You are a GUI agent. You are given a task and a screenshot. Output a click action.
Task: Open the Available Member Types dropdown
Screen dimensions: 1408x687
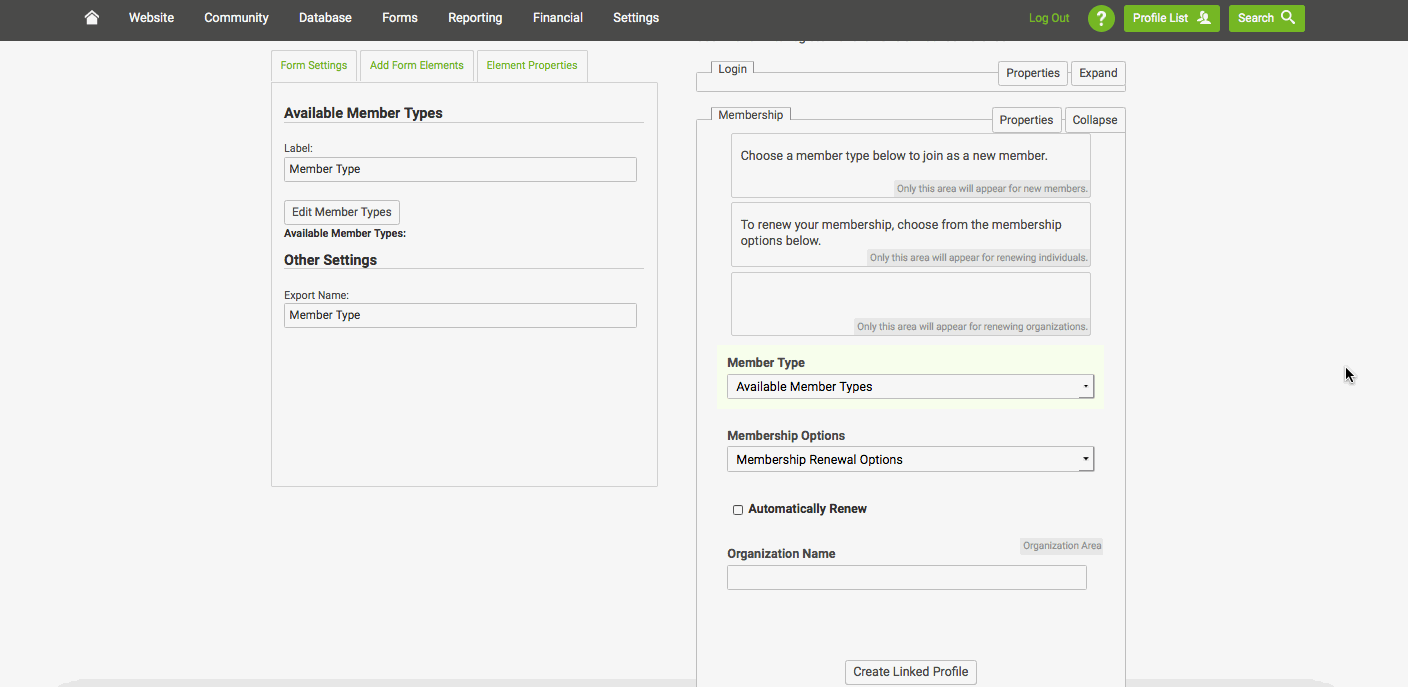click(910, 386)
